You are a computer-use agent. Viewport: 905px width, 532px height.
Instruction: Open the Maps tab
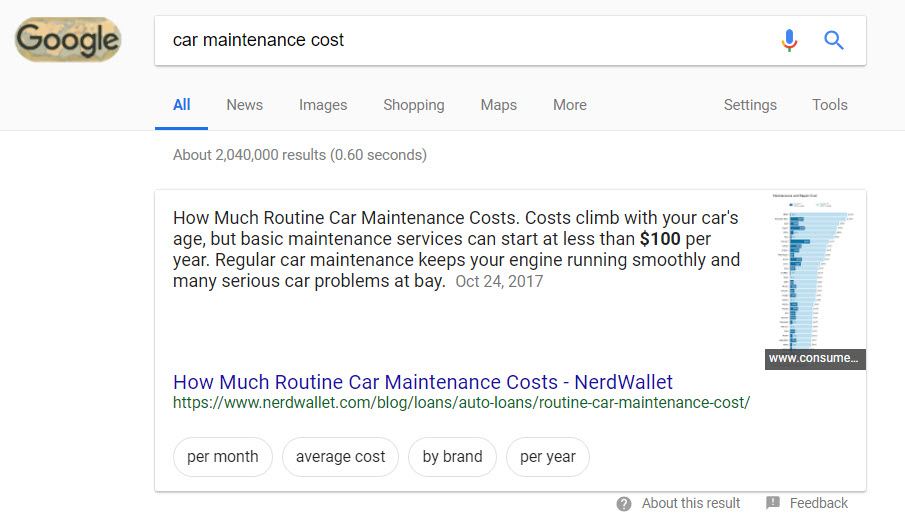498,105
